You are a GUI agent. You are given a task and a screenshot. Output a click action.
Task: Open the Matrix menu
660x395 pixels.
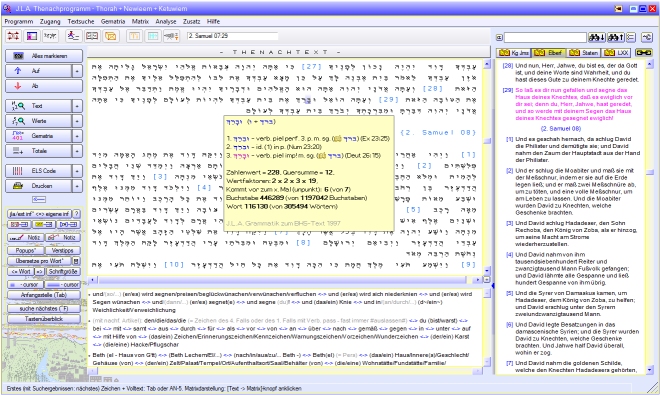coord(140,21)
